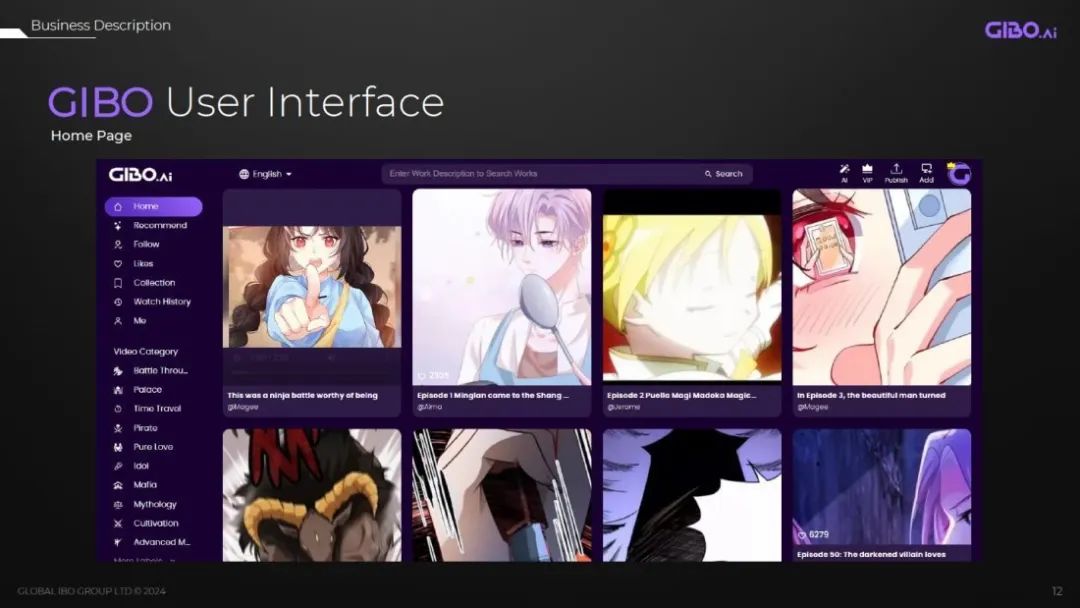The width and height of the screenshot is (1080, 608).
Task: Toggle like on Episode 50 darkened villain card
Action: 802,535
